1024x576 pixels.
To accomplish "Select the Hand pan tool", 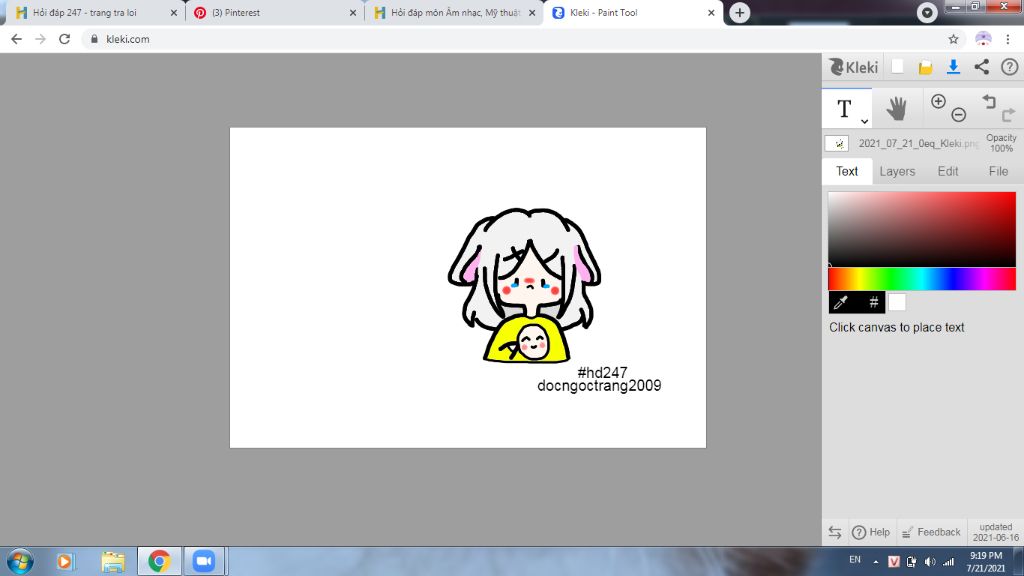I will [x=897, y=108].
